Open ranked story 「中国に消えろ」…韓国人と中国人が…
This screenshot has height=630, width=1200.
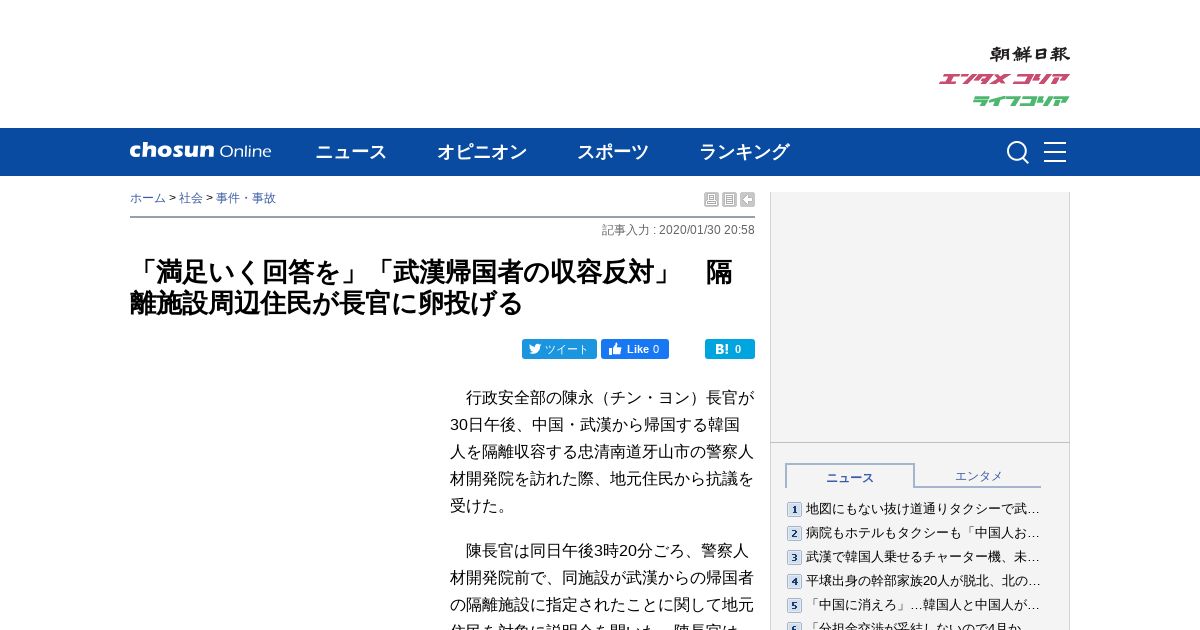click(923, 605)
